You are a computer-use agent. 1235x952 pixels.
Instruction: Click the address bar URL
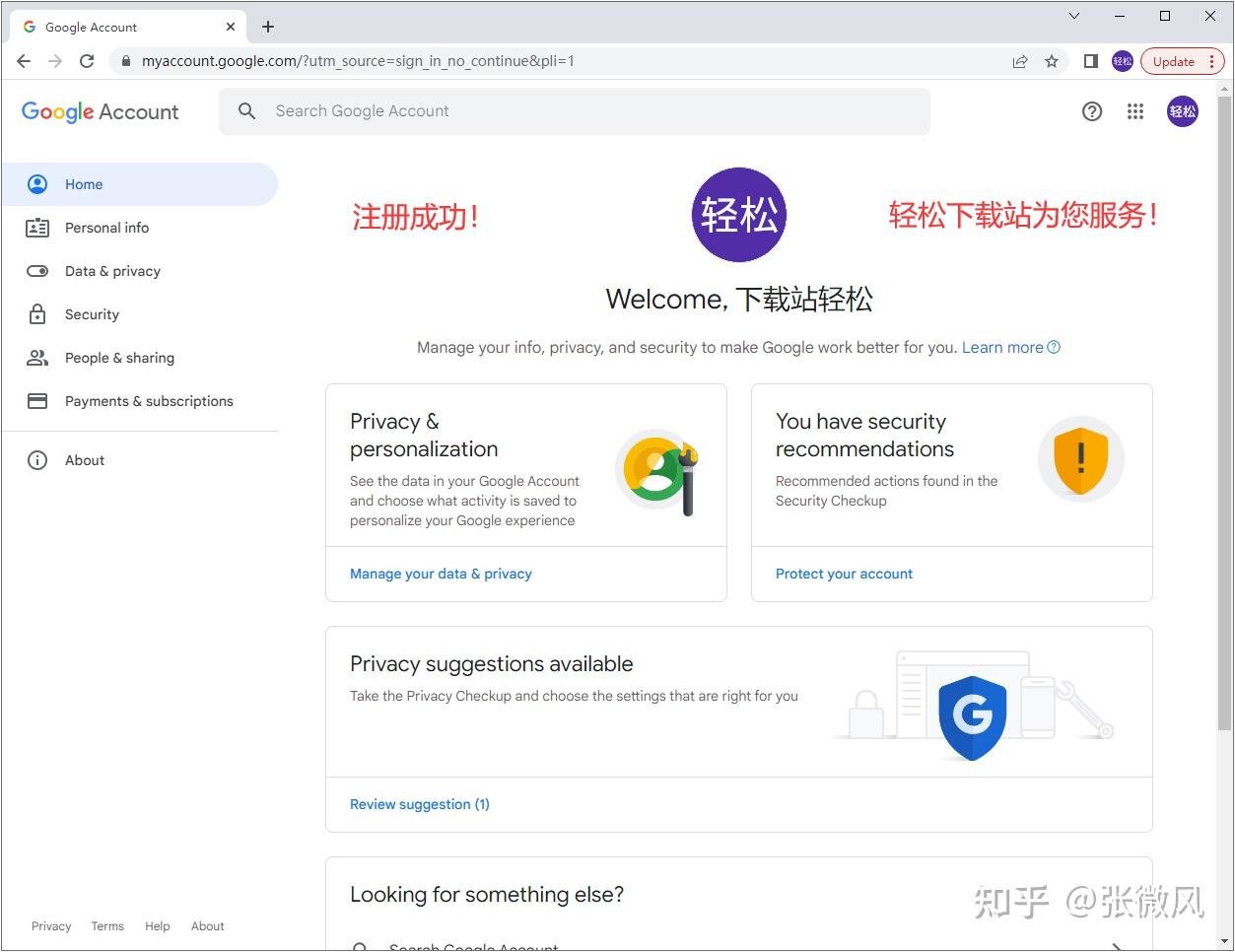[358, 61]
